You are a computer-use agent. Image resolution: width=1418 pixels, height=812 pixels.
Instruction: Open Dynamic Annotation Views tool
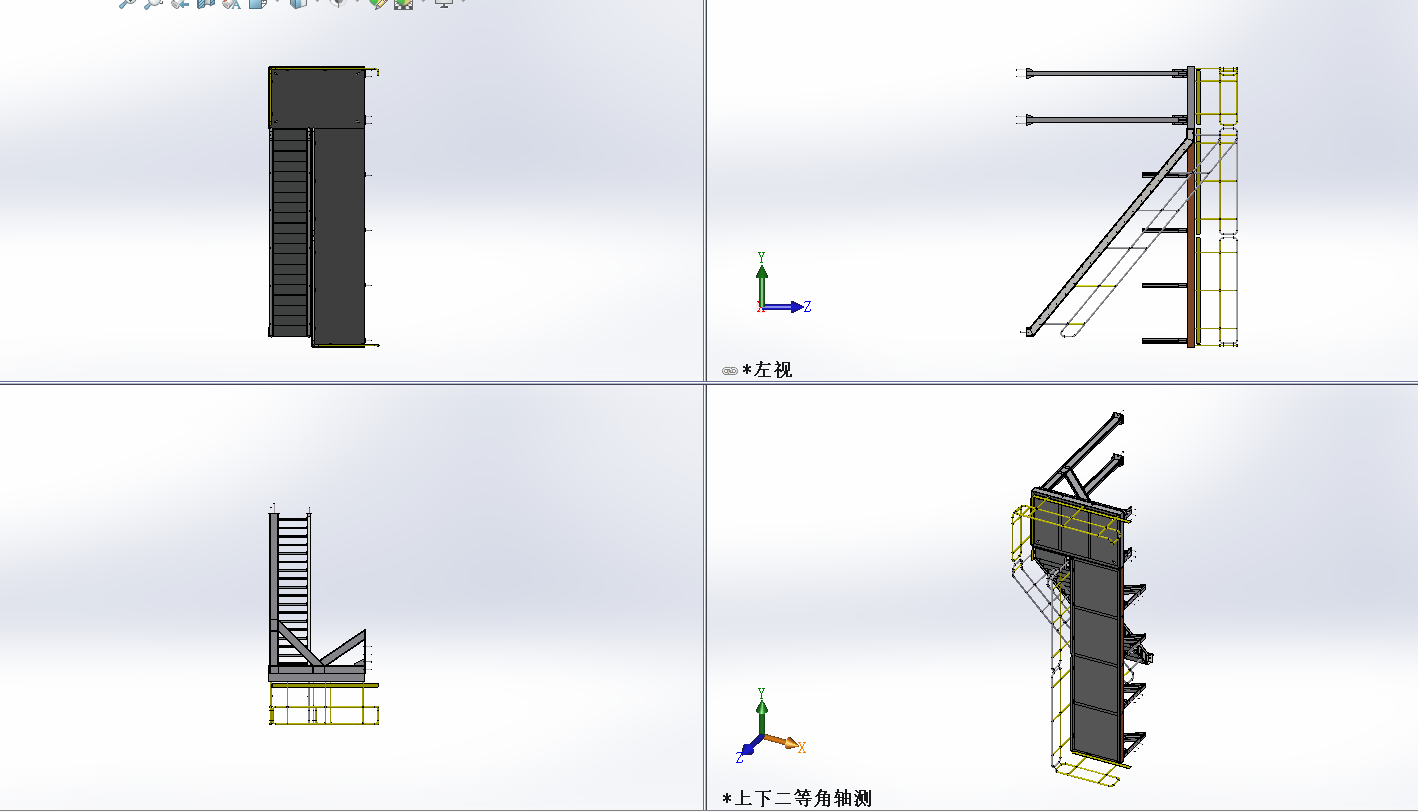tap(231, 3)
